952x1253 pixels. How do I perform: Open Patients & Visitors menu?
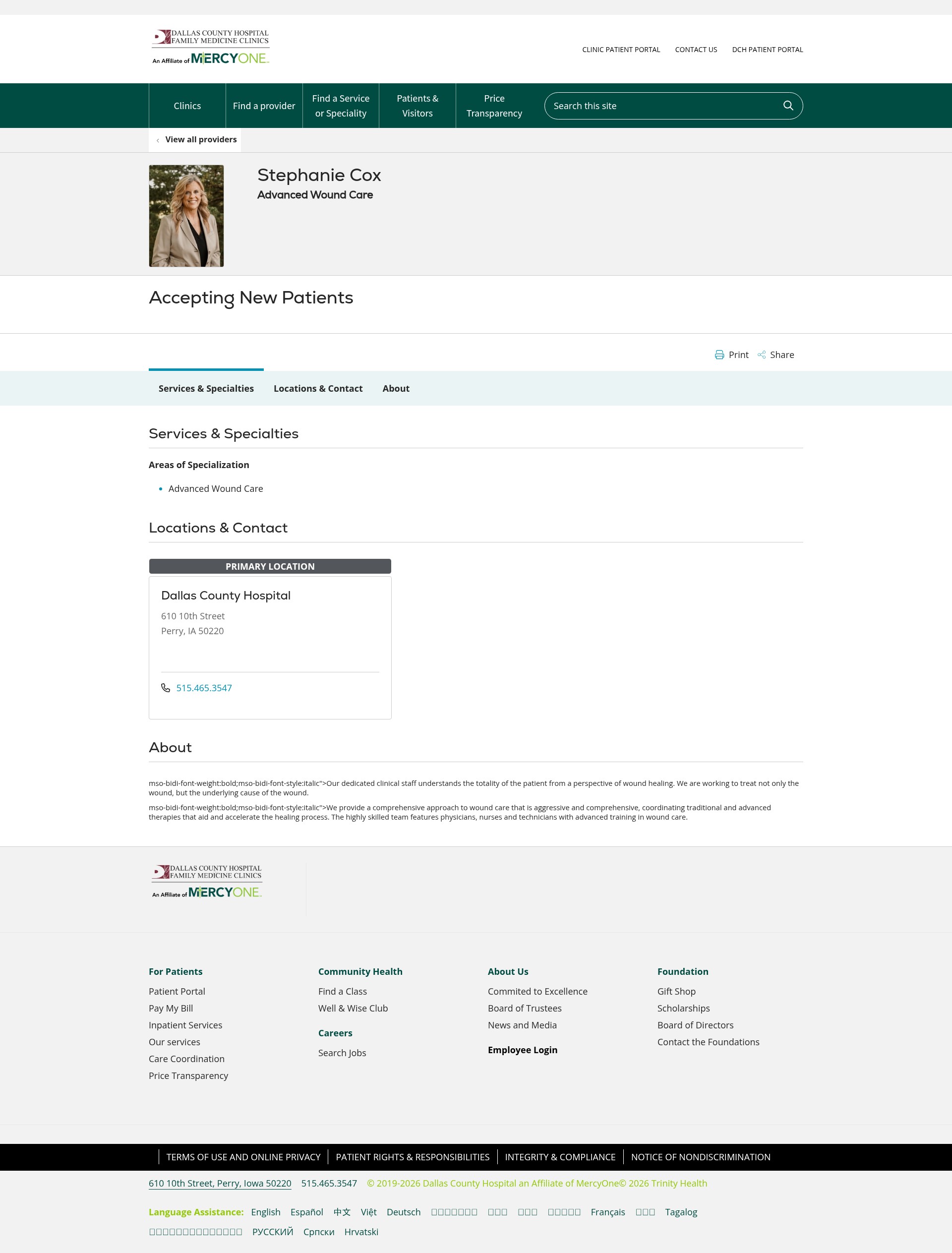(x=417, y=106)
